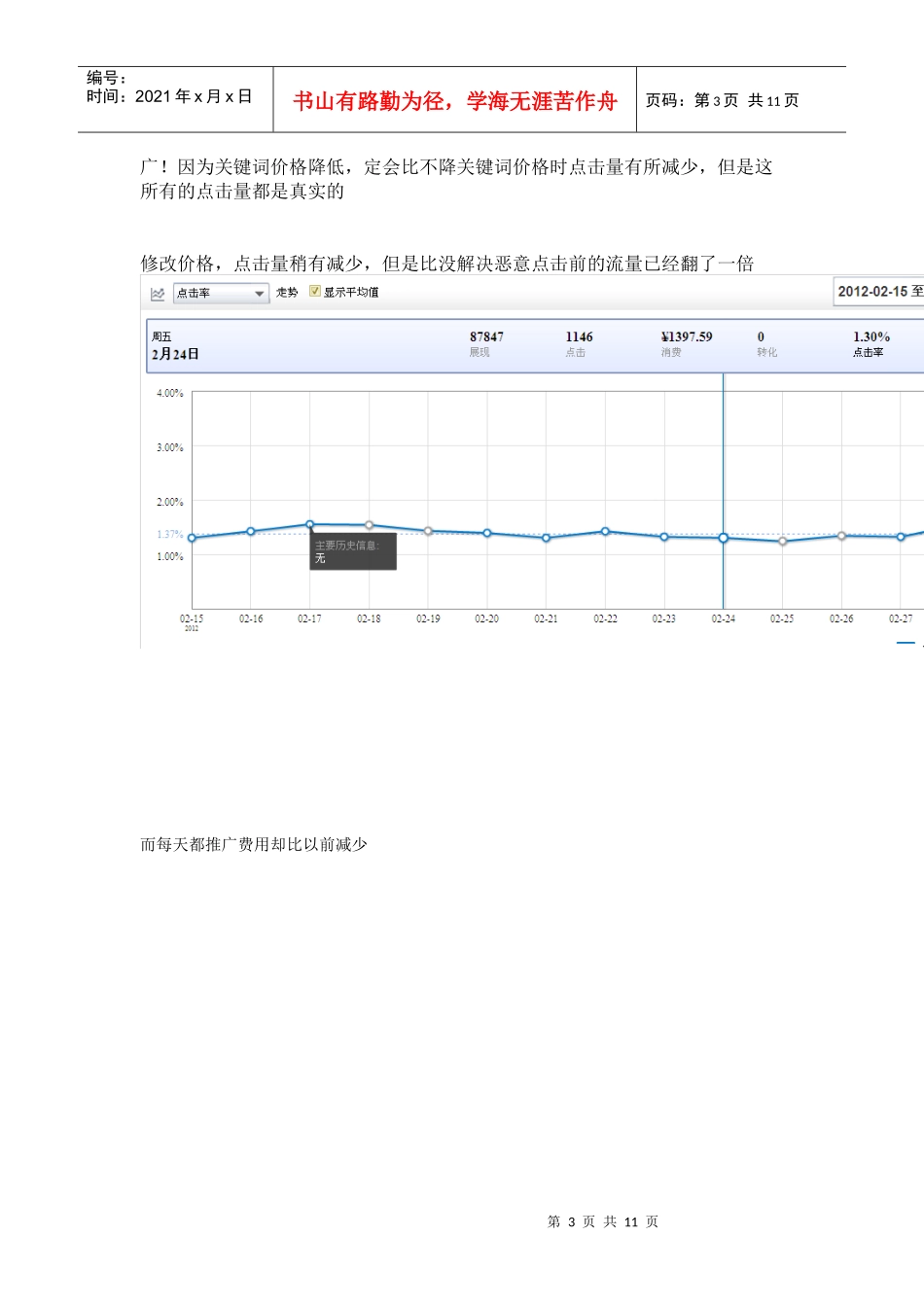Click the 3.00% y-axis label

click(170, 447)
